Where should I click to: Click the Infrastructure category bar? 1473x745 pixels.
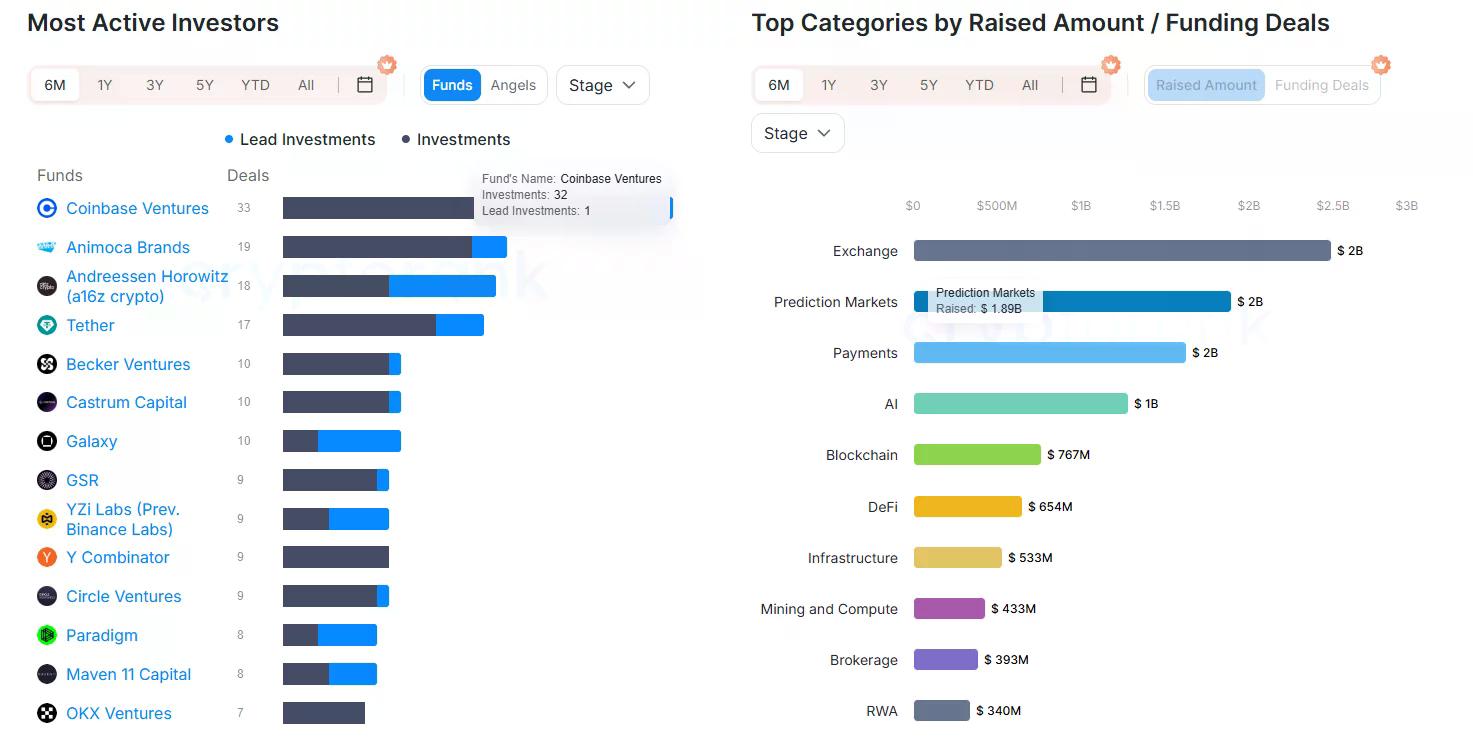[958, 557]
